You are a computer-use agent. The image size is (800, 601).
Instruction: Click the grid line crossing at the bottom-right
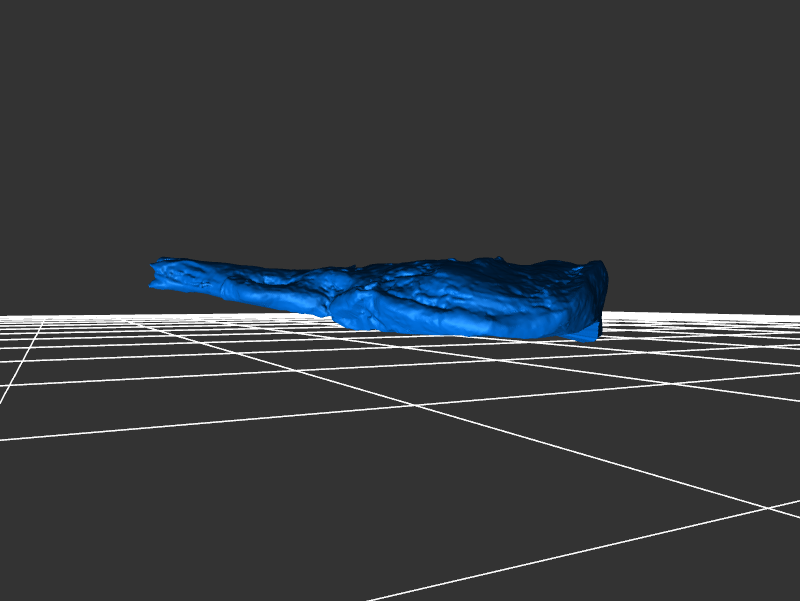pos(768,507)
